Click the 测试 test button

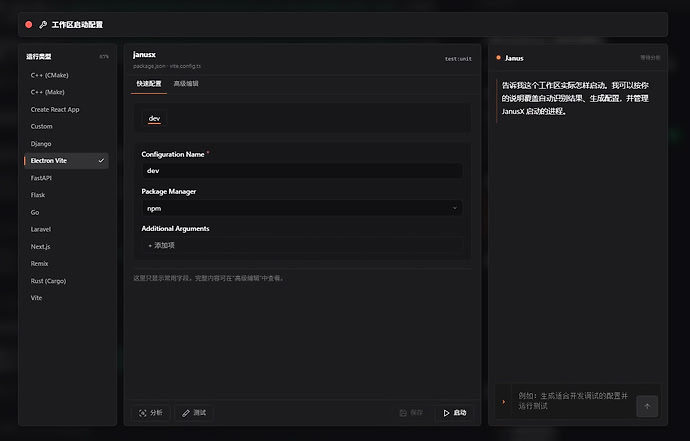tap(194, 413)
